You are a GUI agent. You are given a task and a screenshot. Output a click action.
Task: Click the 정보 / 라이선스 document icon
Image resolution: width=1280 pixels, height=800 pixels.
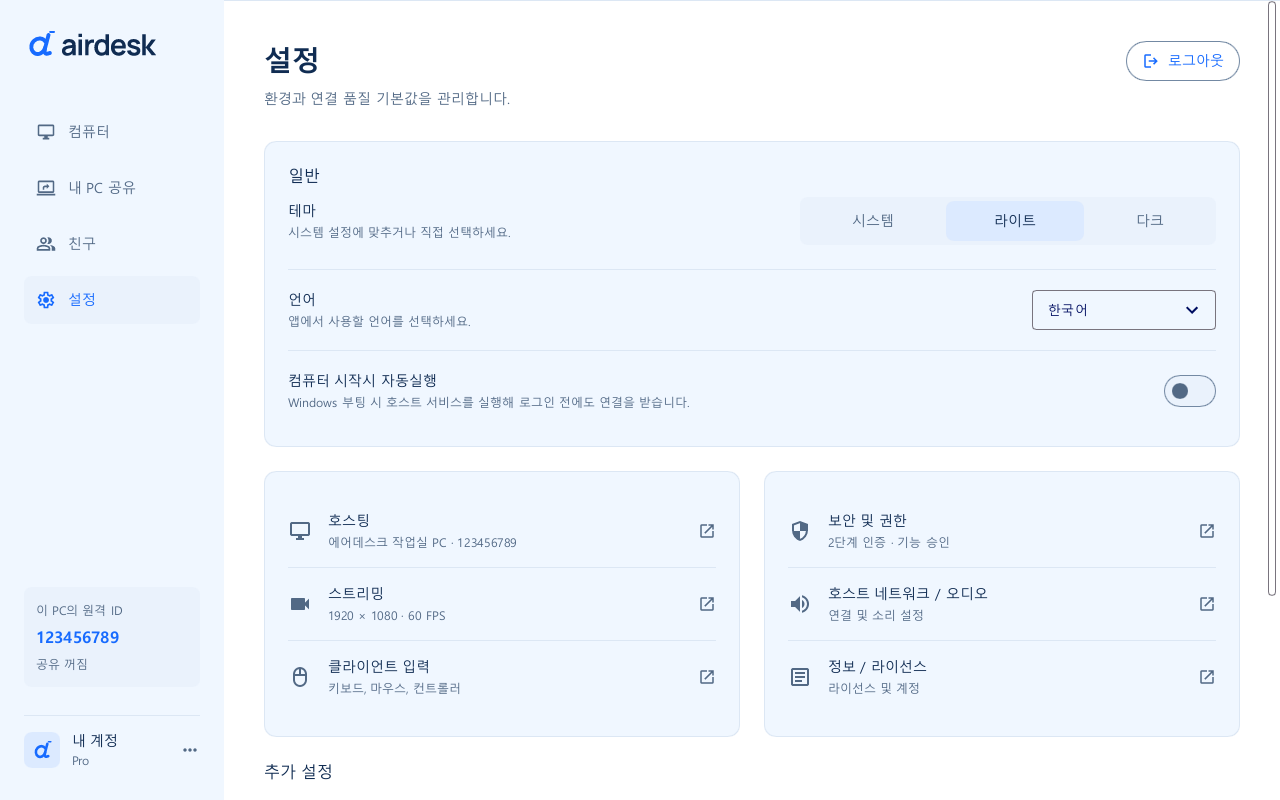800,677
